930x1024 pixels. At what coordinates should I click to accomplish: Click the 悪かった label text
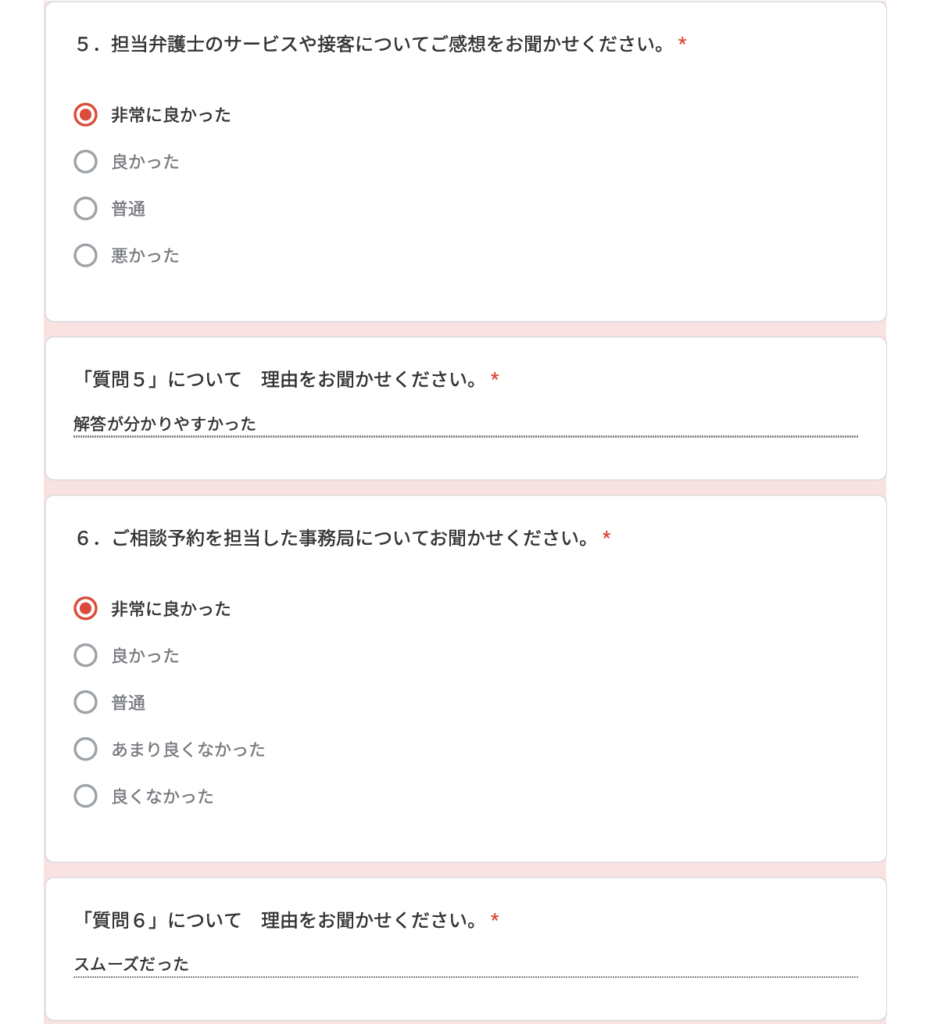pos(145,255)
